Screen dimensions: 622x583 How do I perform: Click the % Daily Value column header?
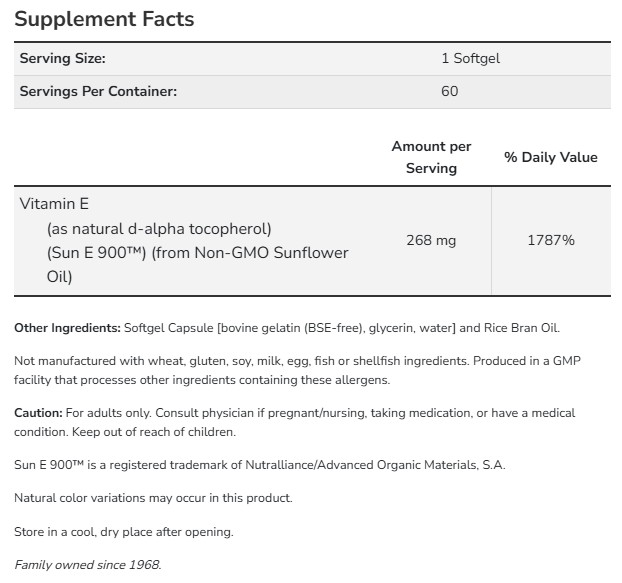[x=550, y=158]
